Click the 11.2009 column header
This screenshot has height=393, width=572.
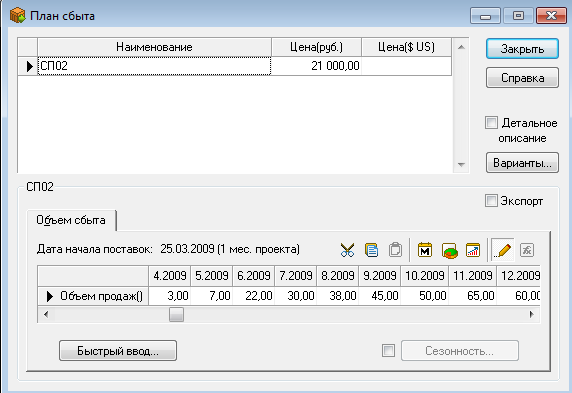pos(472,276)
